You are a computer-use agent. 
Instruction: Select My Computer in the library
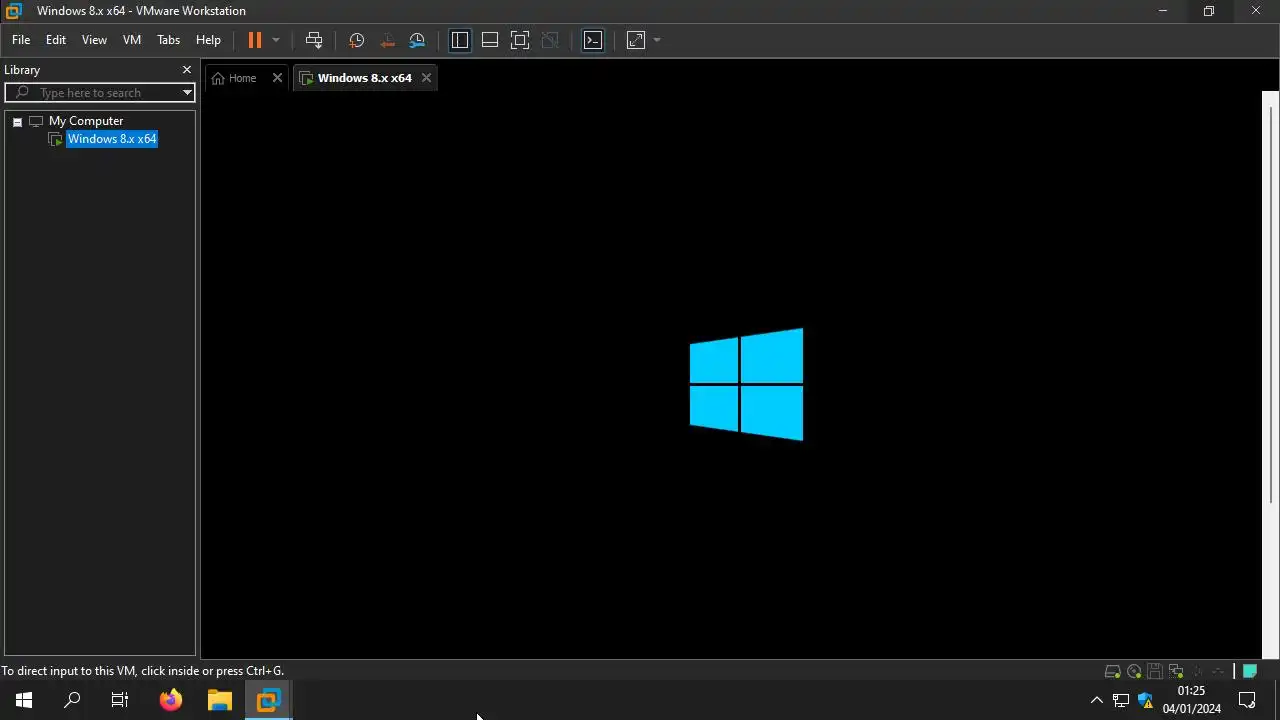[x=86, y=121]
